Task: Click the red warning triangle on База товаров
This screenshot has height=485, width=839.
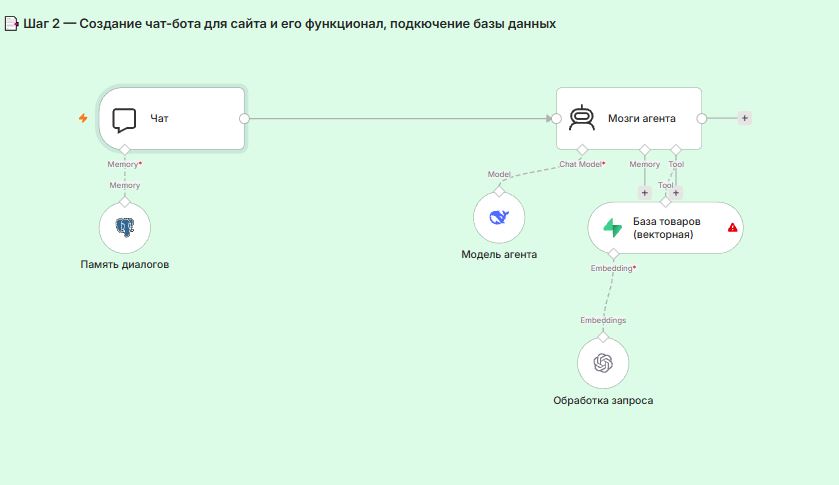Action: 733,228
